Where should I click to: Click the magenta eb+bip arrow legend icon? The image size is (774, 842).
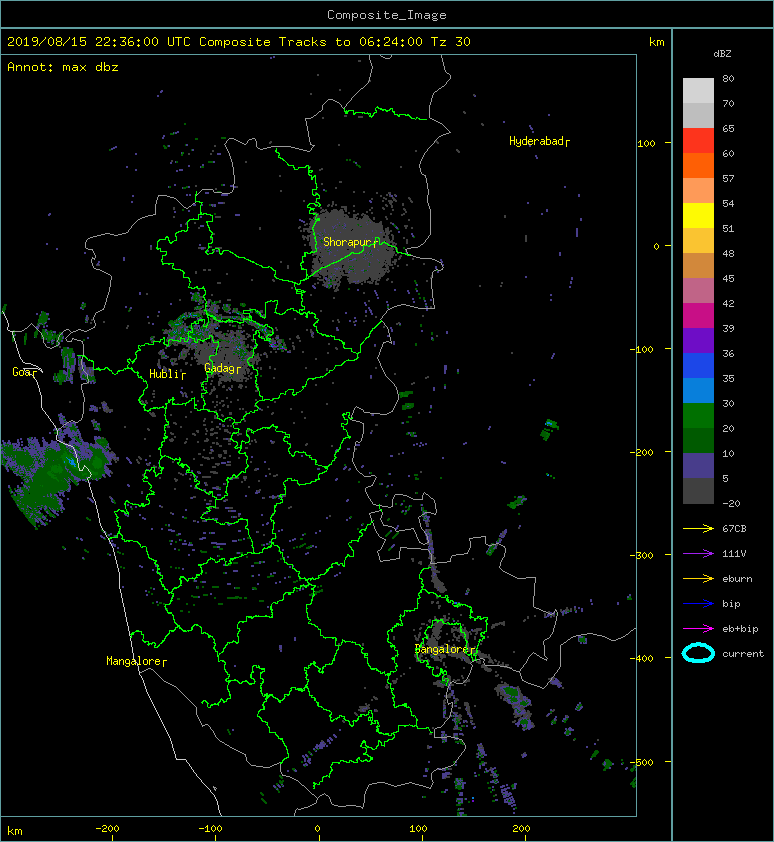coord(698,628)
